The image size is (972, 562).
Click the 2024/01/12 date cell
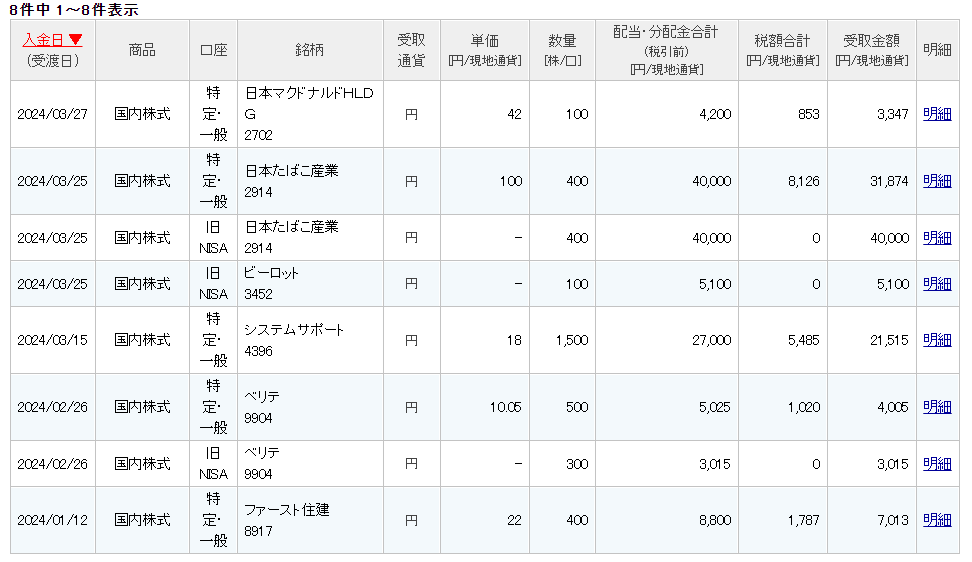click(x=52, y=520)
